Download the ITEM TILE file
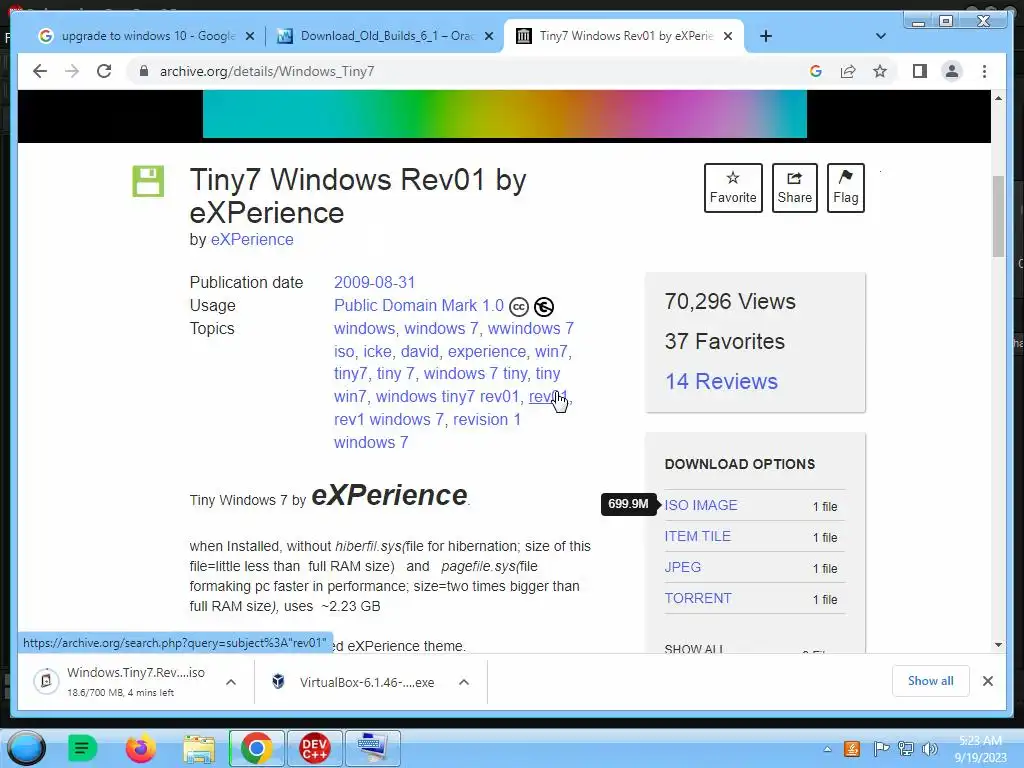This screenshot has height=768, width=1024. (x=697, y=536)
